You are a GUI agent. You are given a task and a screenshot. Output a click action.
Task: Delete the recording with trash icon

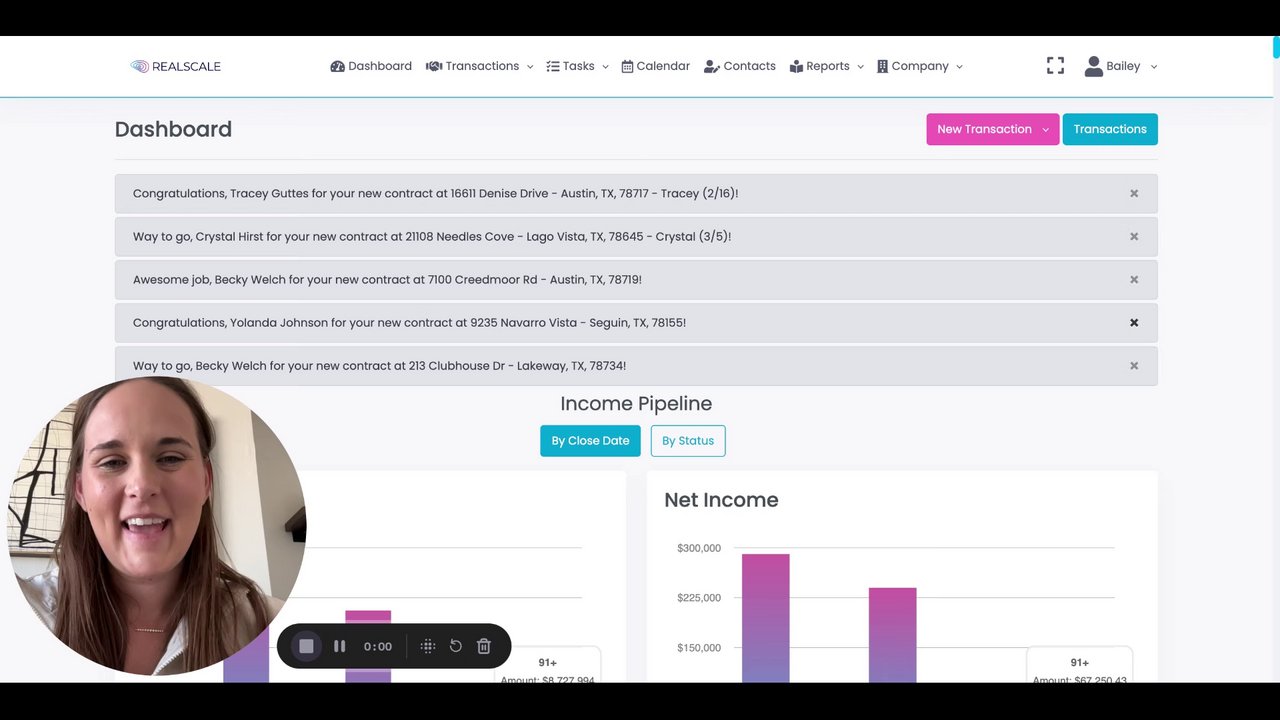[x=484, y=646]
